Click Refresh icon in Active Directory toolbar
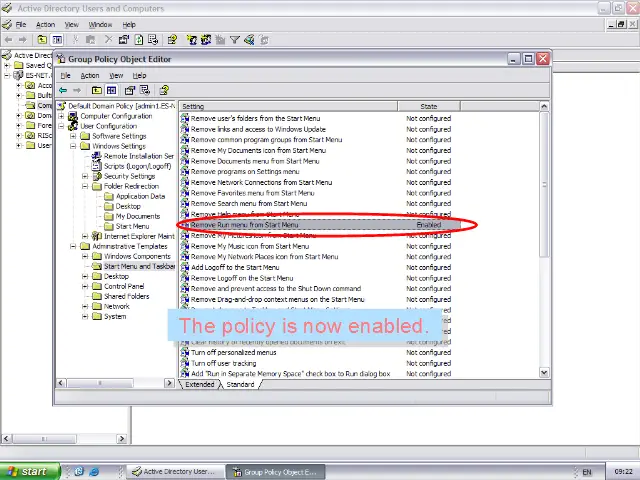The height and width of the screenshot is (480, 640). click(x=139, y=40)
